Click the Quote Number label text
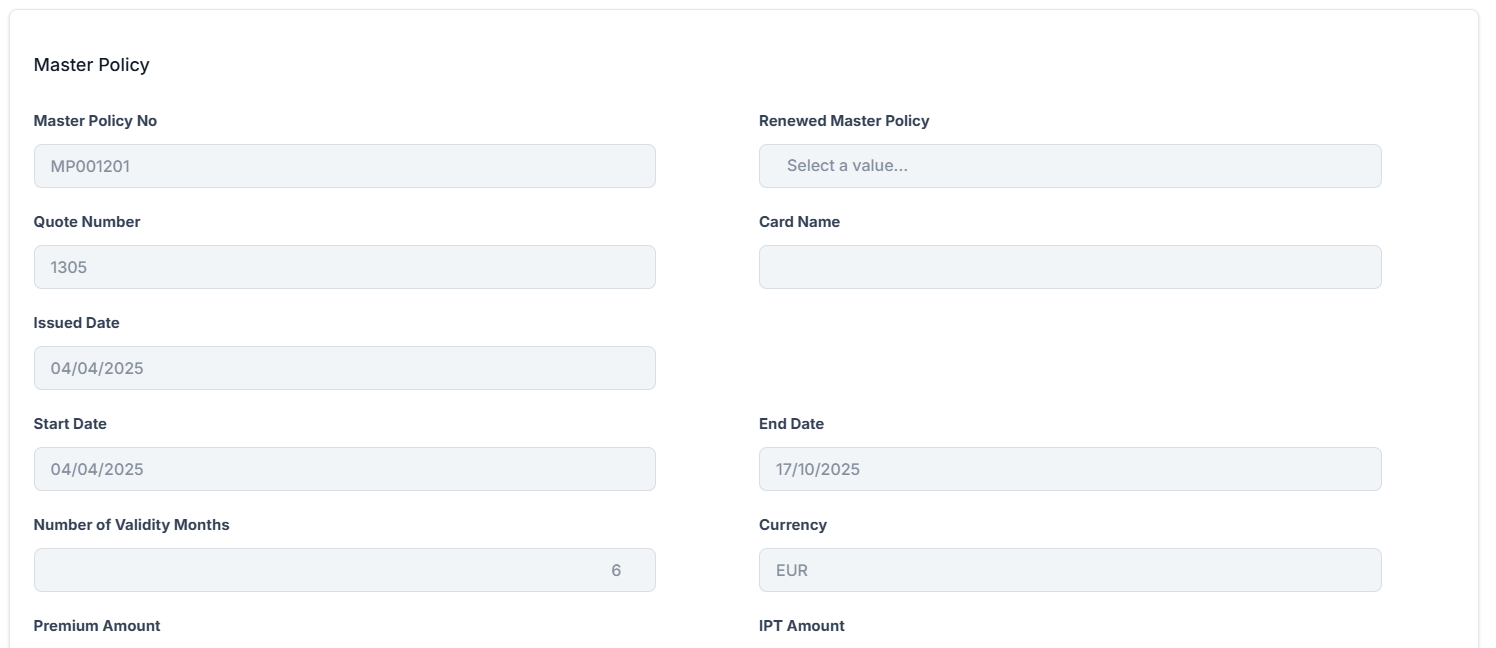The width and height of the screenshot is (1496, 648). [x=87, y=222]
